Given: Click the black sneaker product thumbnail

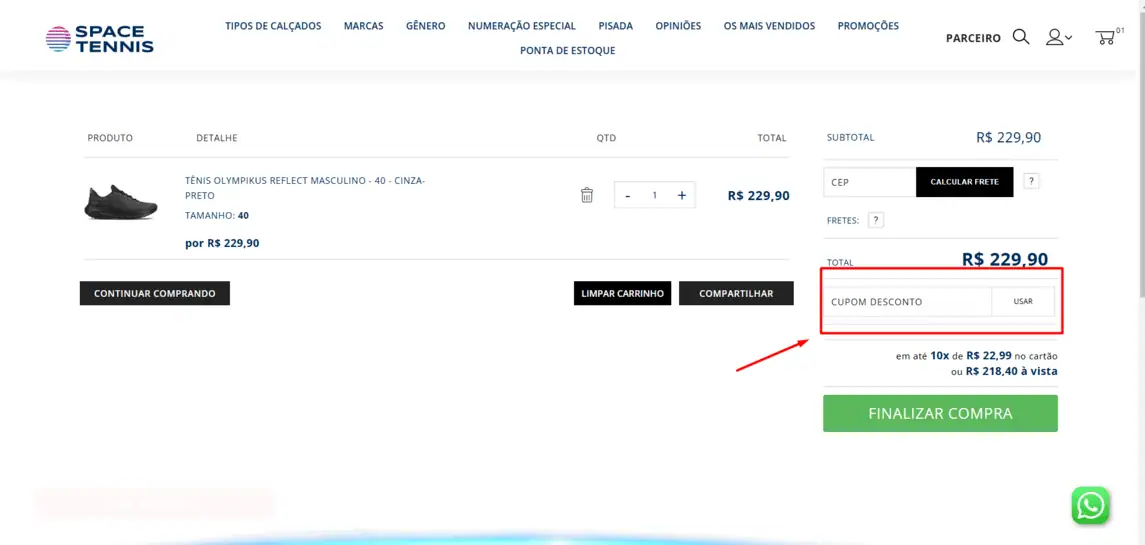Looking at the screenshot, I should pos(120,202).
